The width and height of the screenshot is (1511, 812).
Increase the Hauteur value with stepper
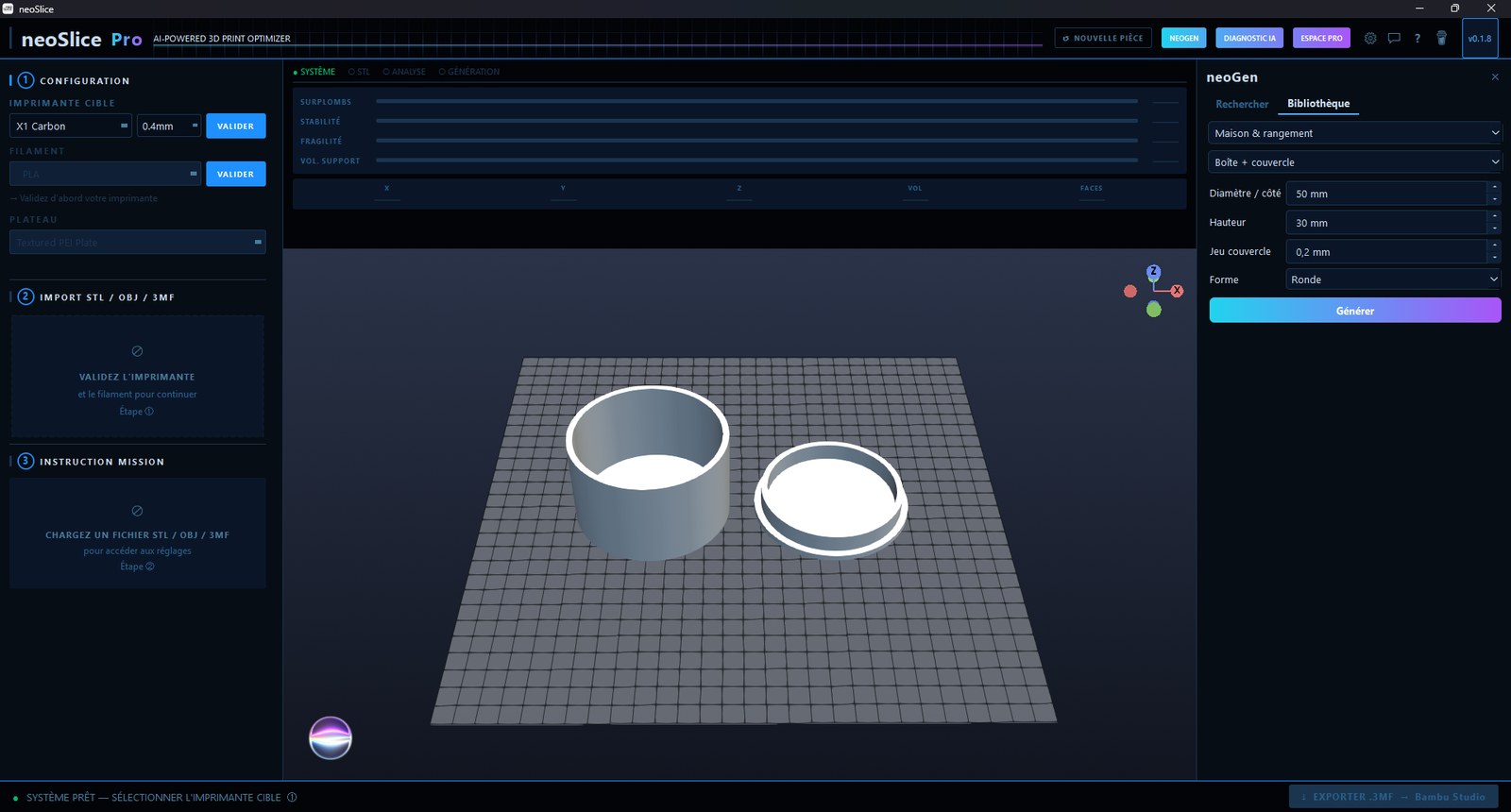pos(1494,217)
